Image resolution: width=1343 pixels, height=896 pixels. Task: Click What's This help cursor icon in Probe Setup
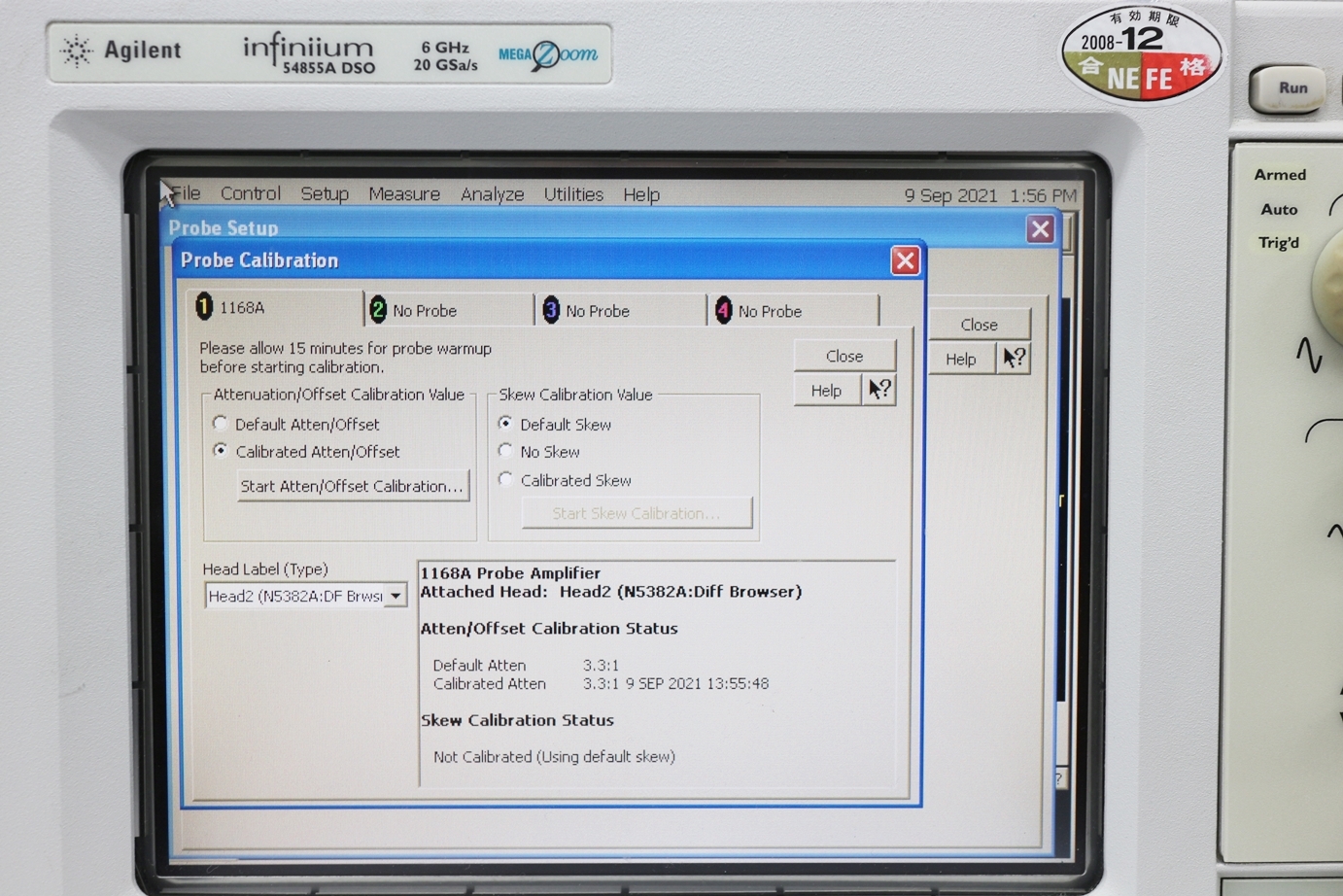click(1014, 359)
